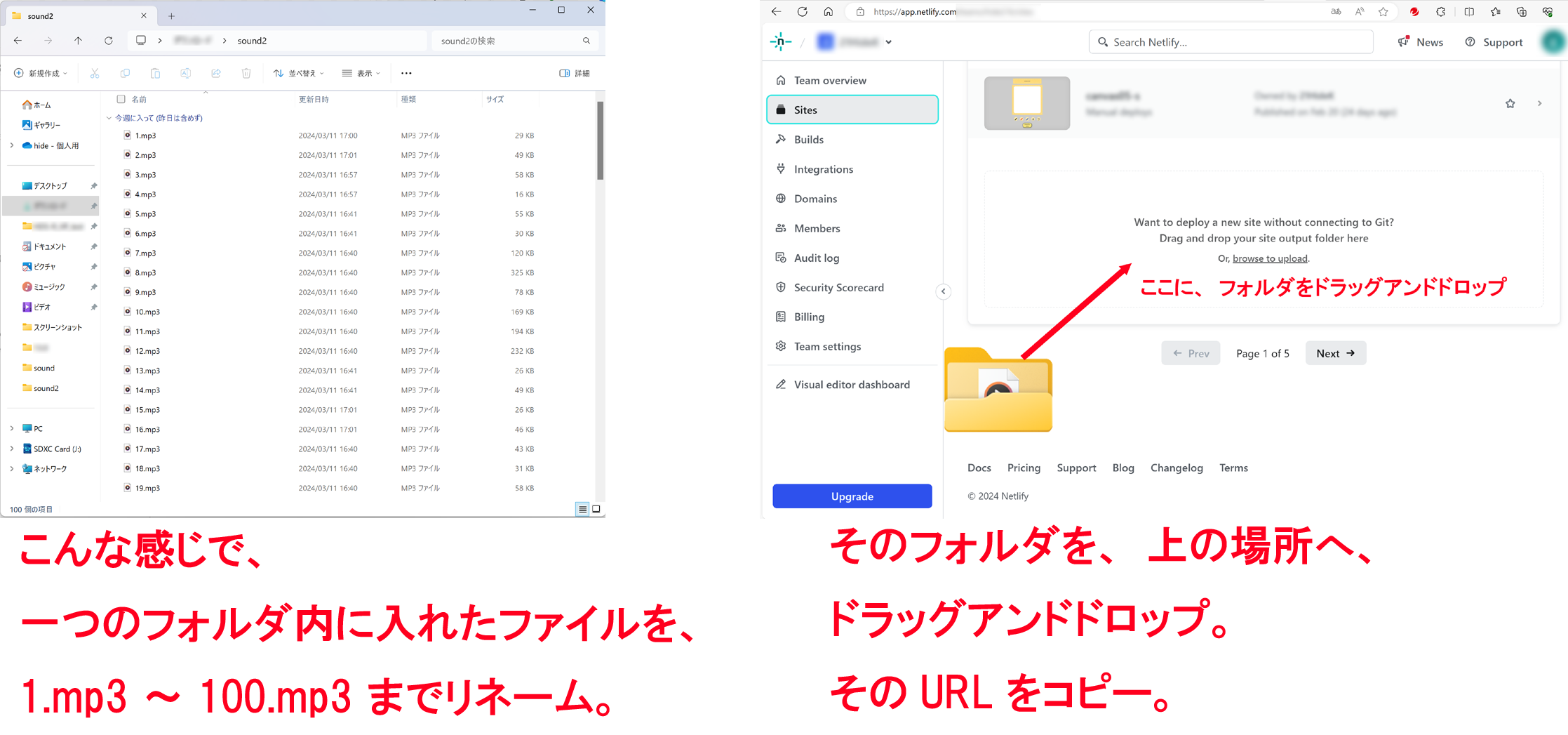Toggle the favorite star on the site card
This screenshot has height=735, width=1568.
(x=1510, y=103)
